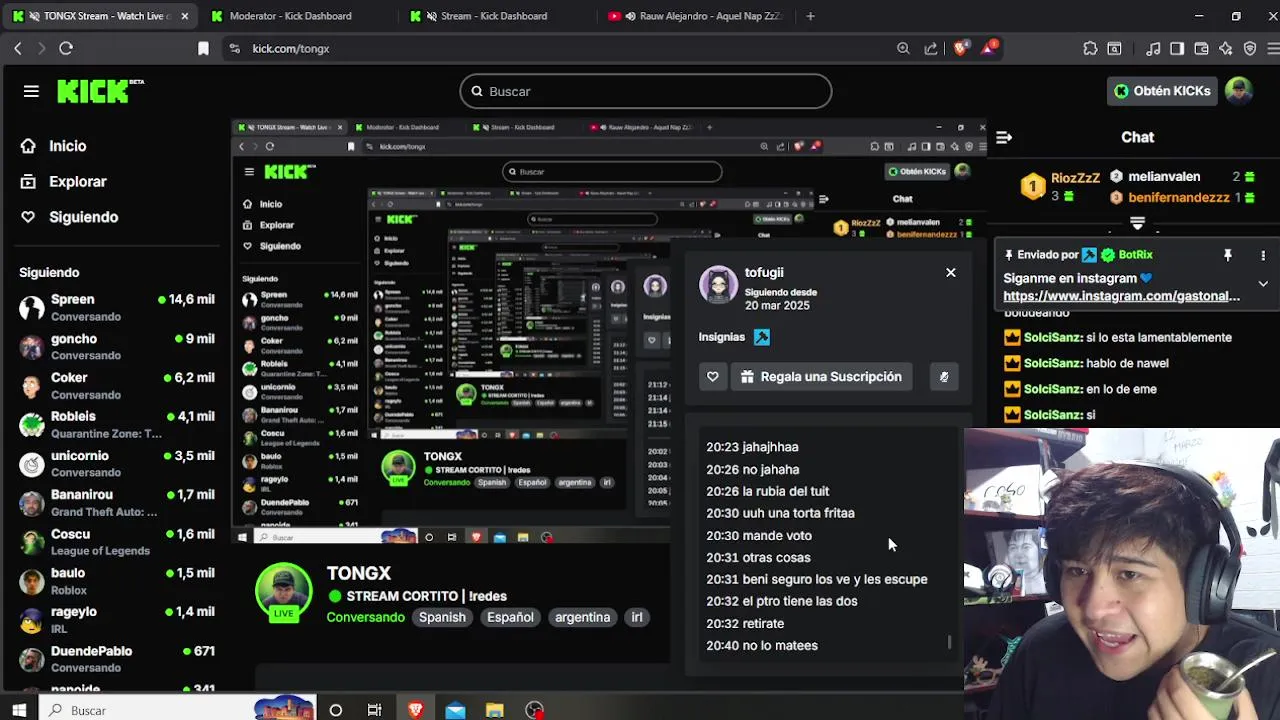Screen dimensions: 1280x720
Task: Collapse the chat panel with the arrow icon
Action: (x=1004, y=137)
